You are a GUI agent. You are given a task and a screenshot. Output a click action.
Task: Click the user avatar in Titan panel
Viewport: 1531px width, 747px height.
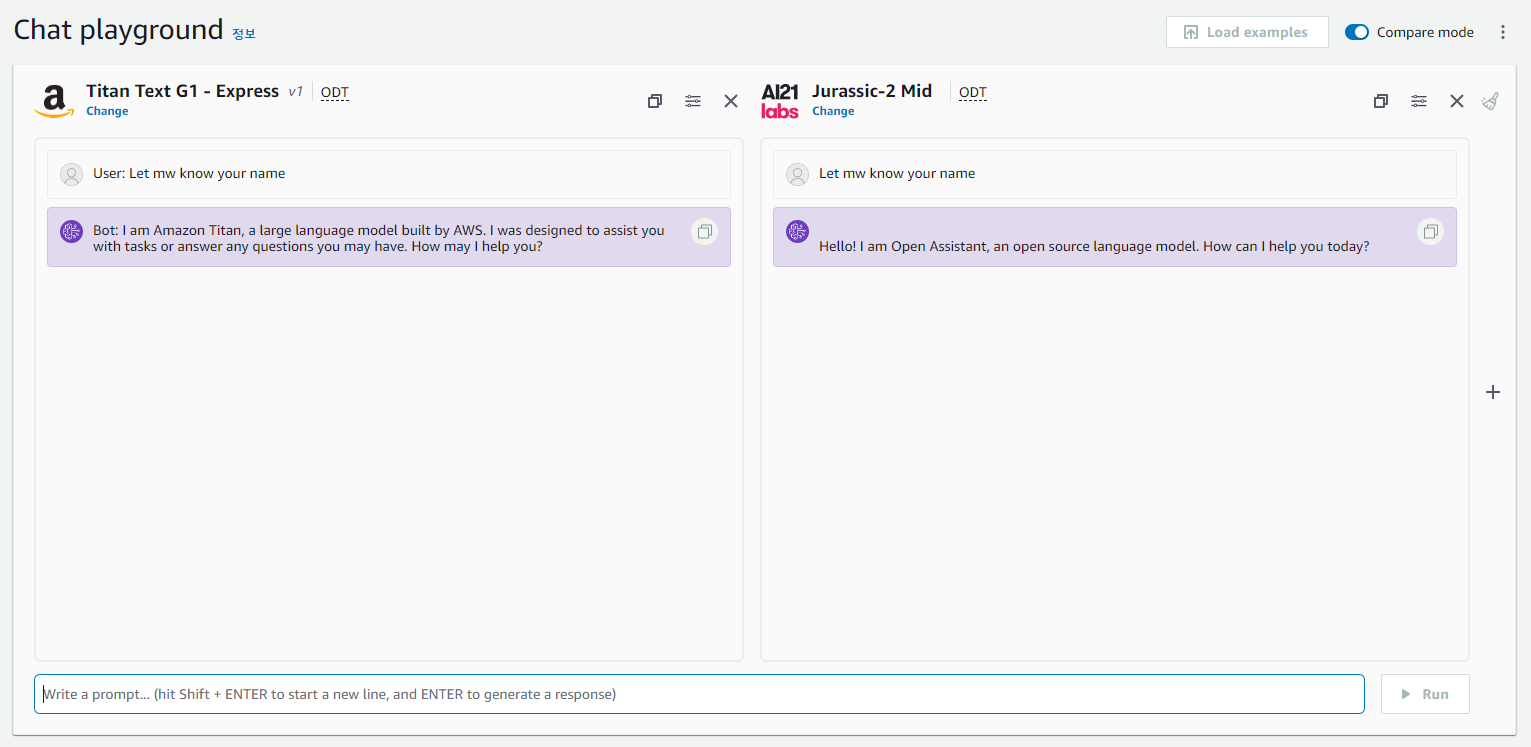(72, 174)
